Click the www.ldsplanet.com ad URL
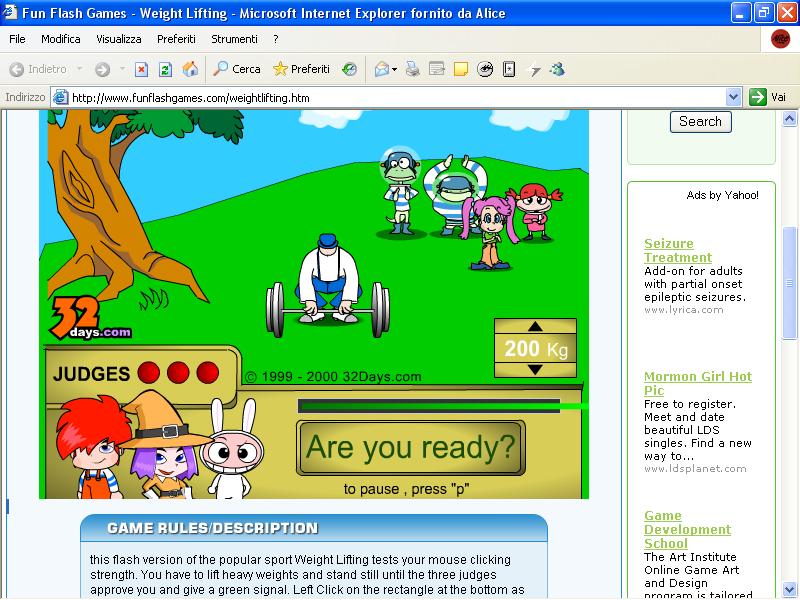Screen dimensions: 800x600 pyautogui.click(x=695, y=468)
